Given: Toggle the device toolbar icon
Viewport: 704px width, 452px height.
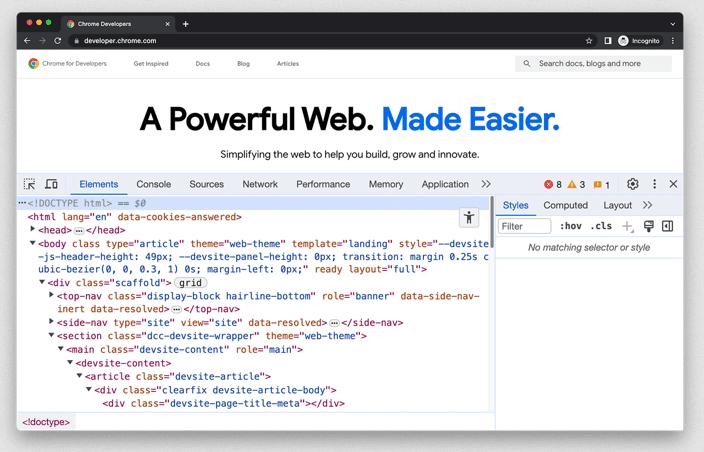Looking at the screenshot, I should (x=51, y=184).
